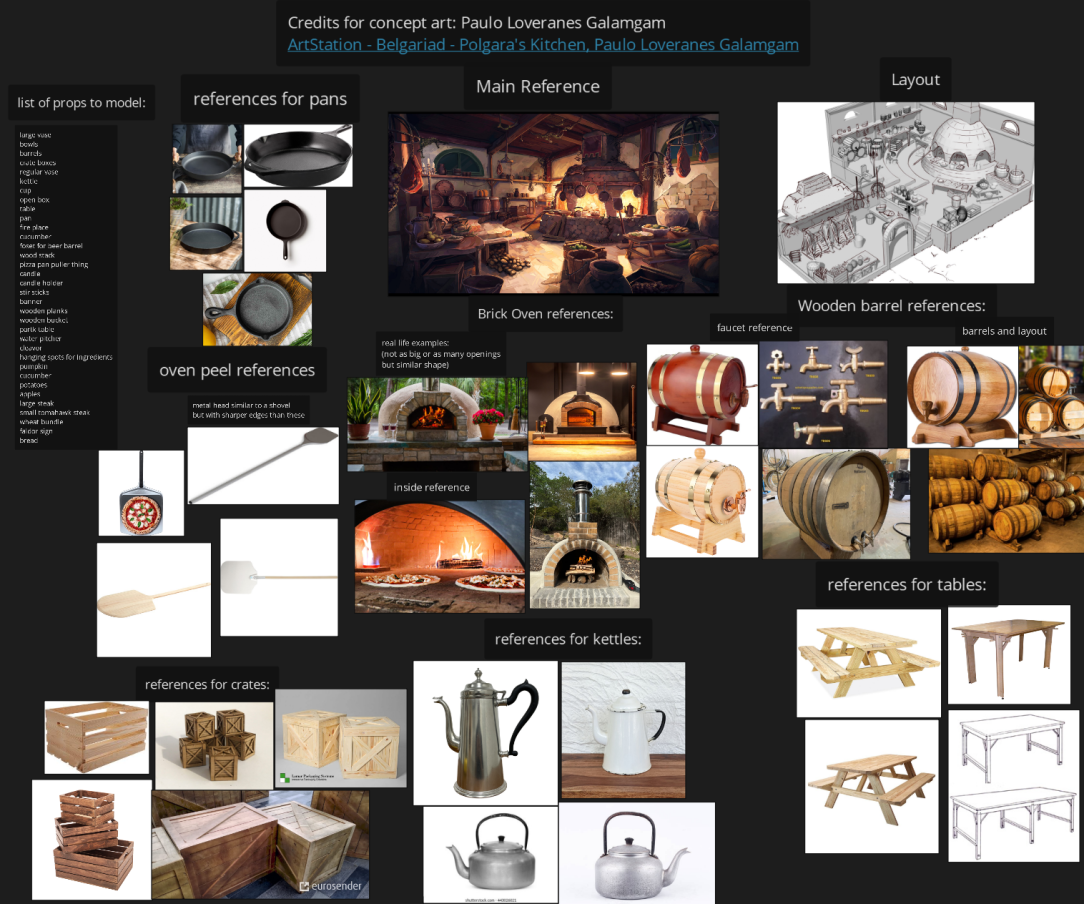Select the 'references for tables:' heading
1084x904 pixels.
pyautogui.click(x=907, y=585)
